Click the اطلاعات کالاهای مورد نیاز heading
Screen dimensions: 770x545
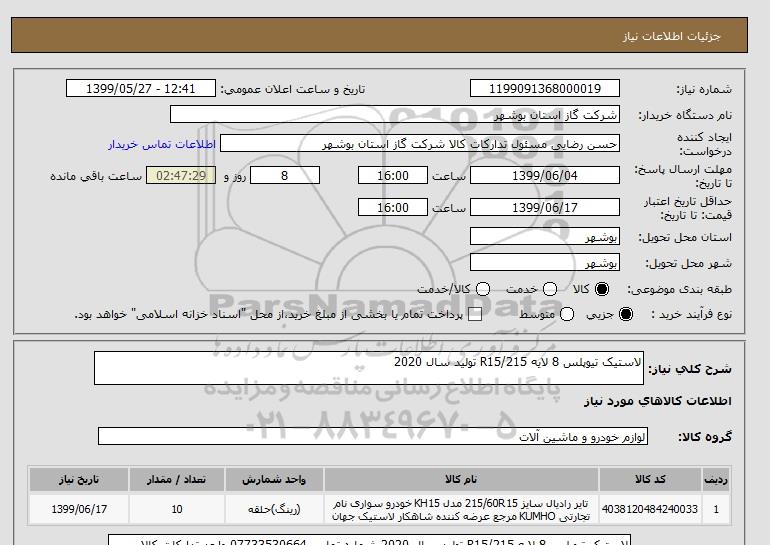[658, 401]
